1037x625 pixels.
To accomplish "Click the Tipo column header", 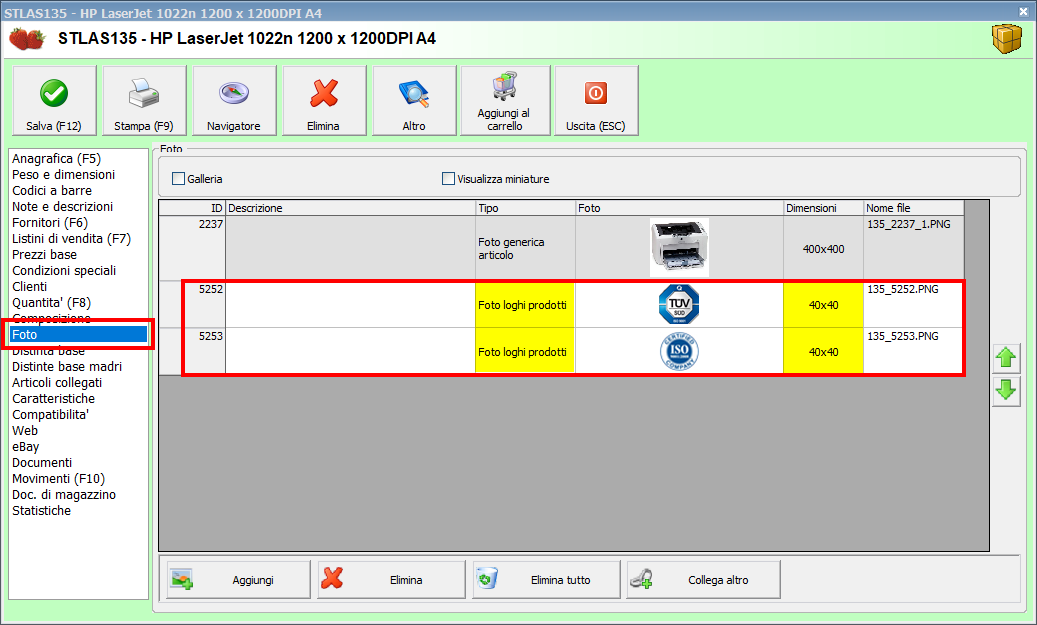I will 526,208.
